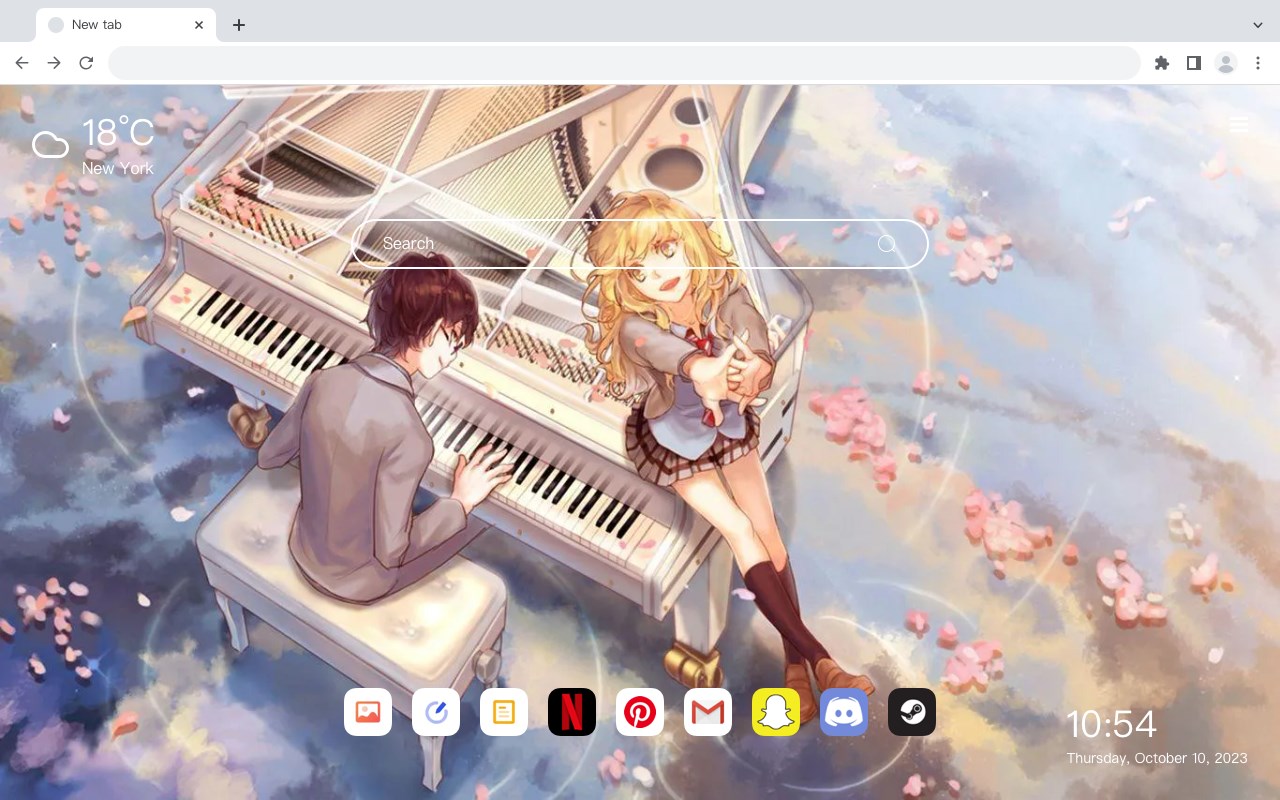Open the Netflix shortcut
Screen dimensions: 1280x800
coord(572,712)
